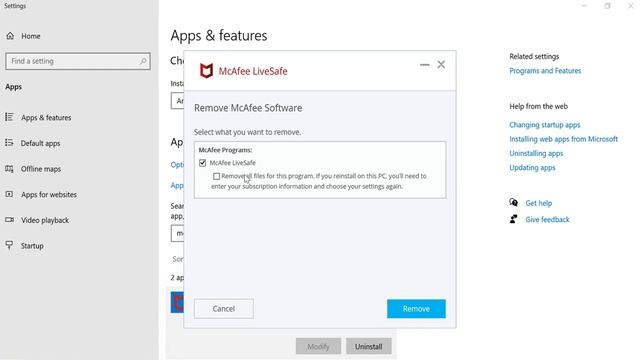
Task: Click the Apps & features page heading
Action: 219,36
